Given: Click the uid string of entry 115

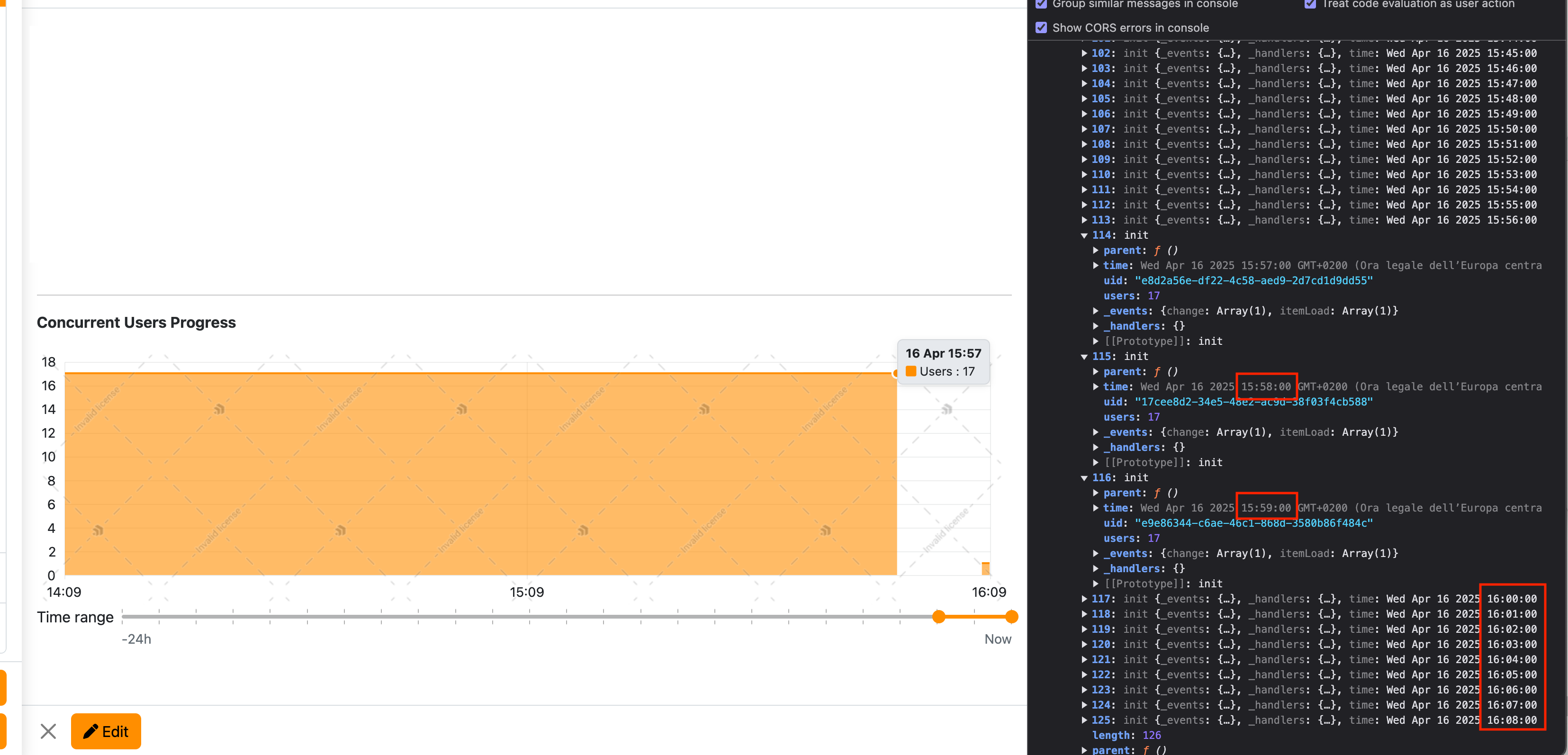Looking at the screenshot, I should point(1253,402).
